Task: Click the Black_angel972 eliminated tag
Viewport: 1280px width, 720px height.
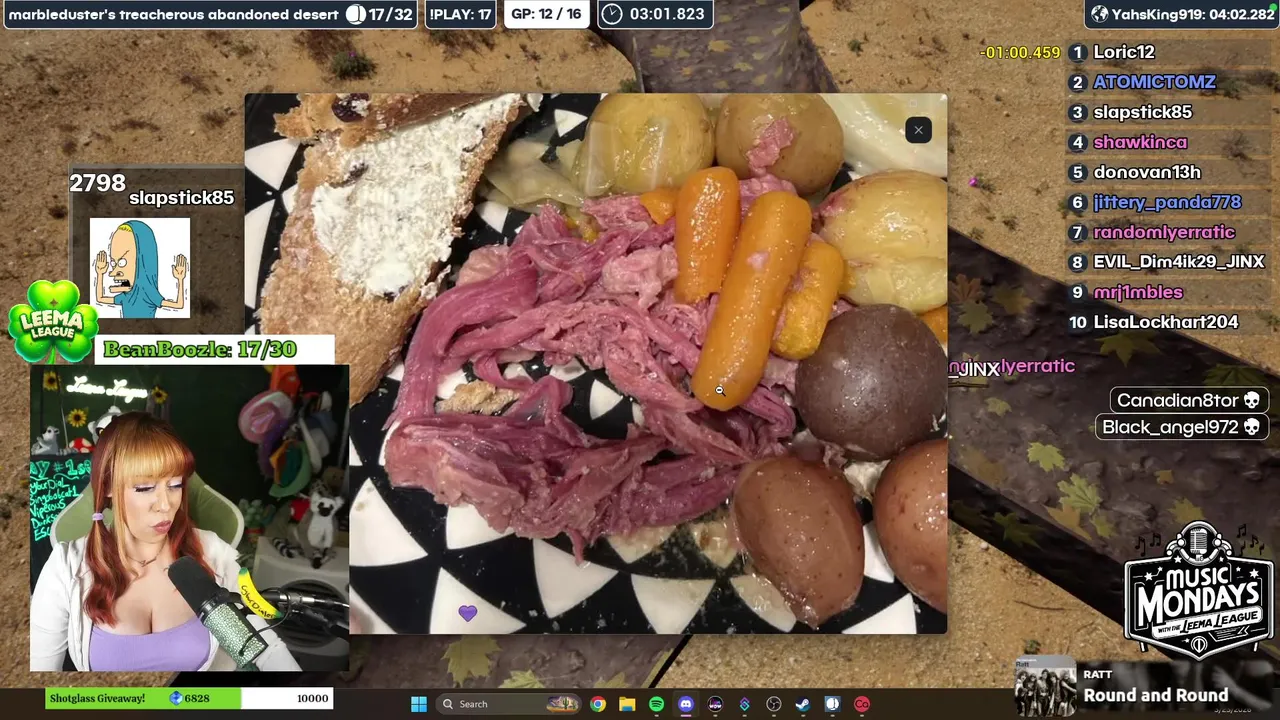Action: [x=1182, y=427]
